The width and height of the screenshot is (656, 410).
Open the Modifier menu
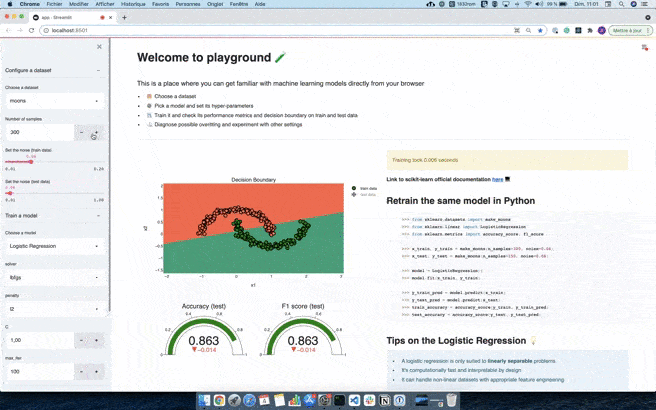tap(79, 4)
